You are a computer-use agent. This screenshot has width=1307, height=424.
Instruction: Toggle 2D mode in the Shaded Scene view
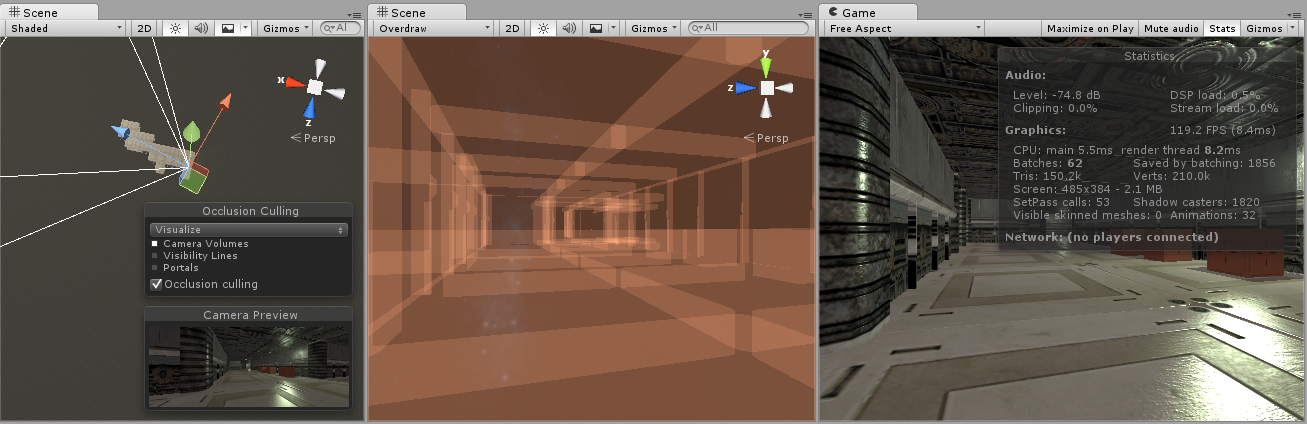[x=146, y=28]
